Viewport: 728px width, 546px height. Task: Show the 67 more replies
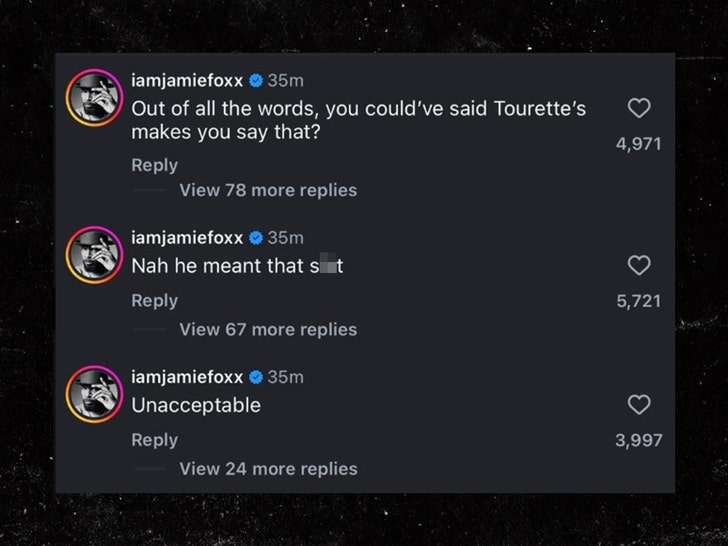(267, 329)
